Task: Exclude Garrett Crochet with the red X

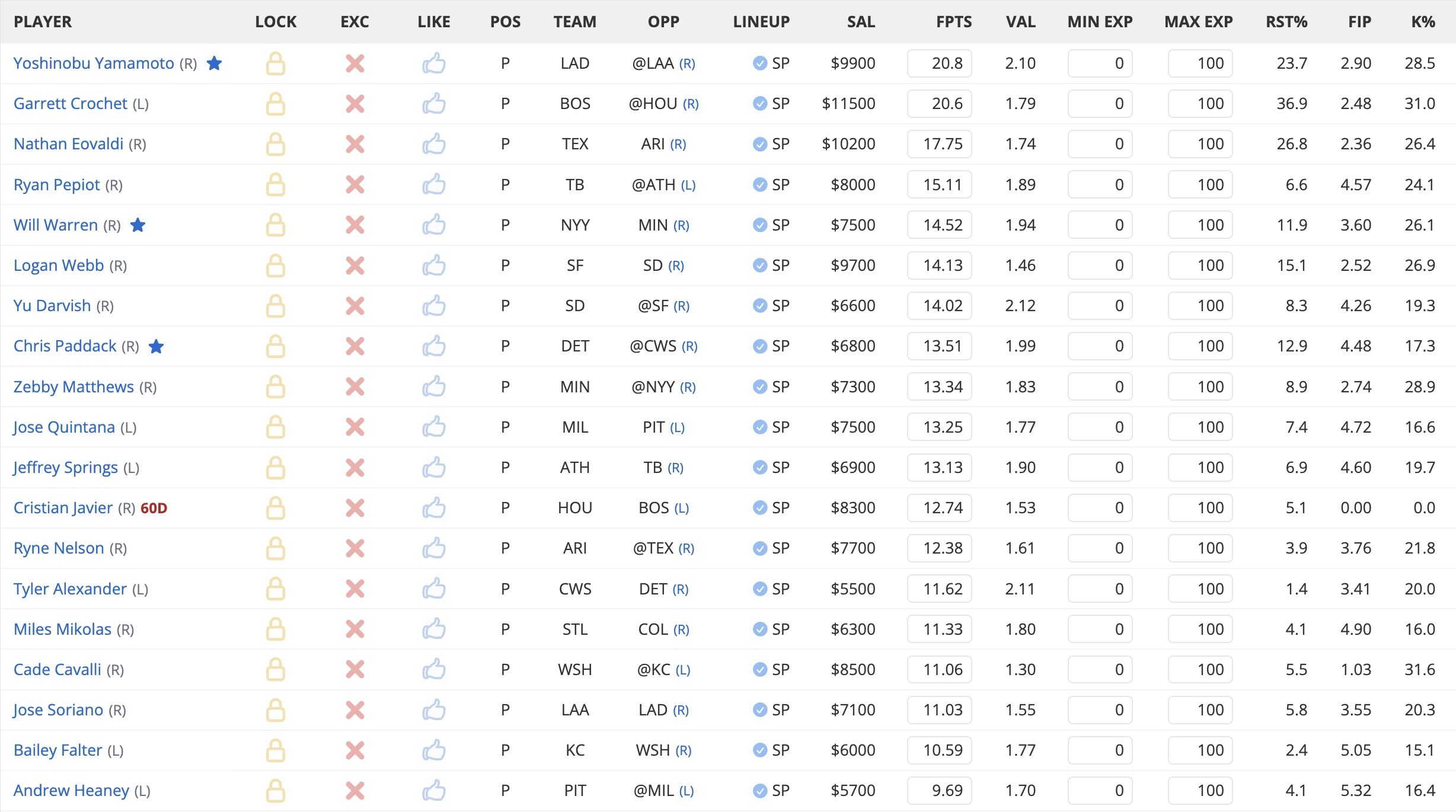Action: 355,104
